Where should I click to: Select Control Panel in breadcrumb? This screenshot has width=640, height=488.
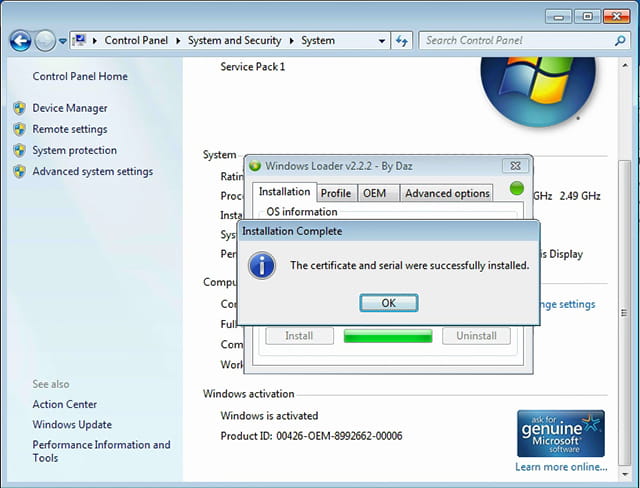[x=136, y=40]
